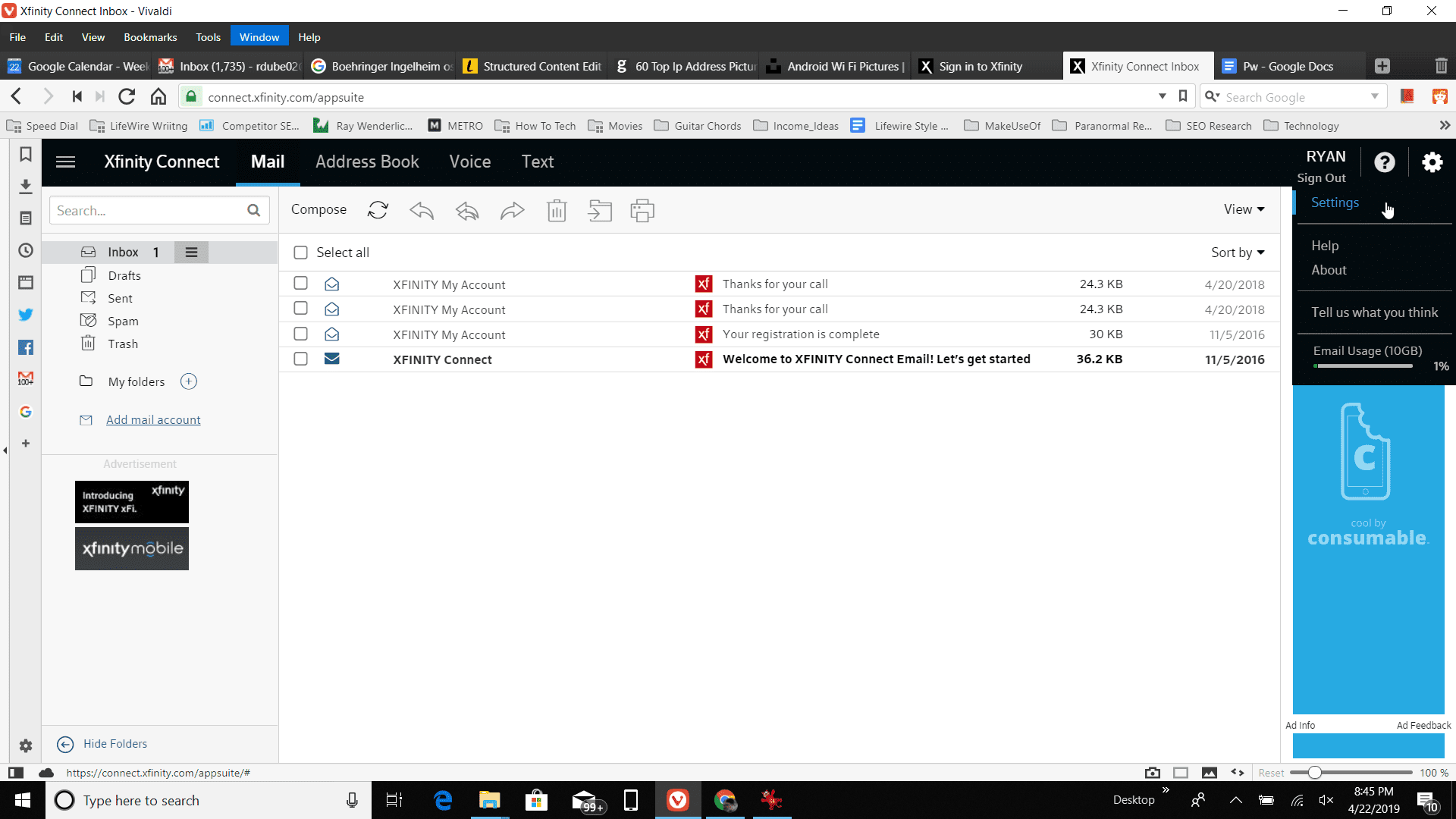This screenshot has height=819, width=1456.
Task: Open Twitter web panel
Action: click(x=26, y=314)
